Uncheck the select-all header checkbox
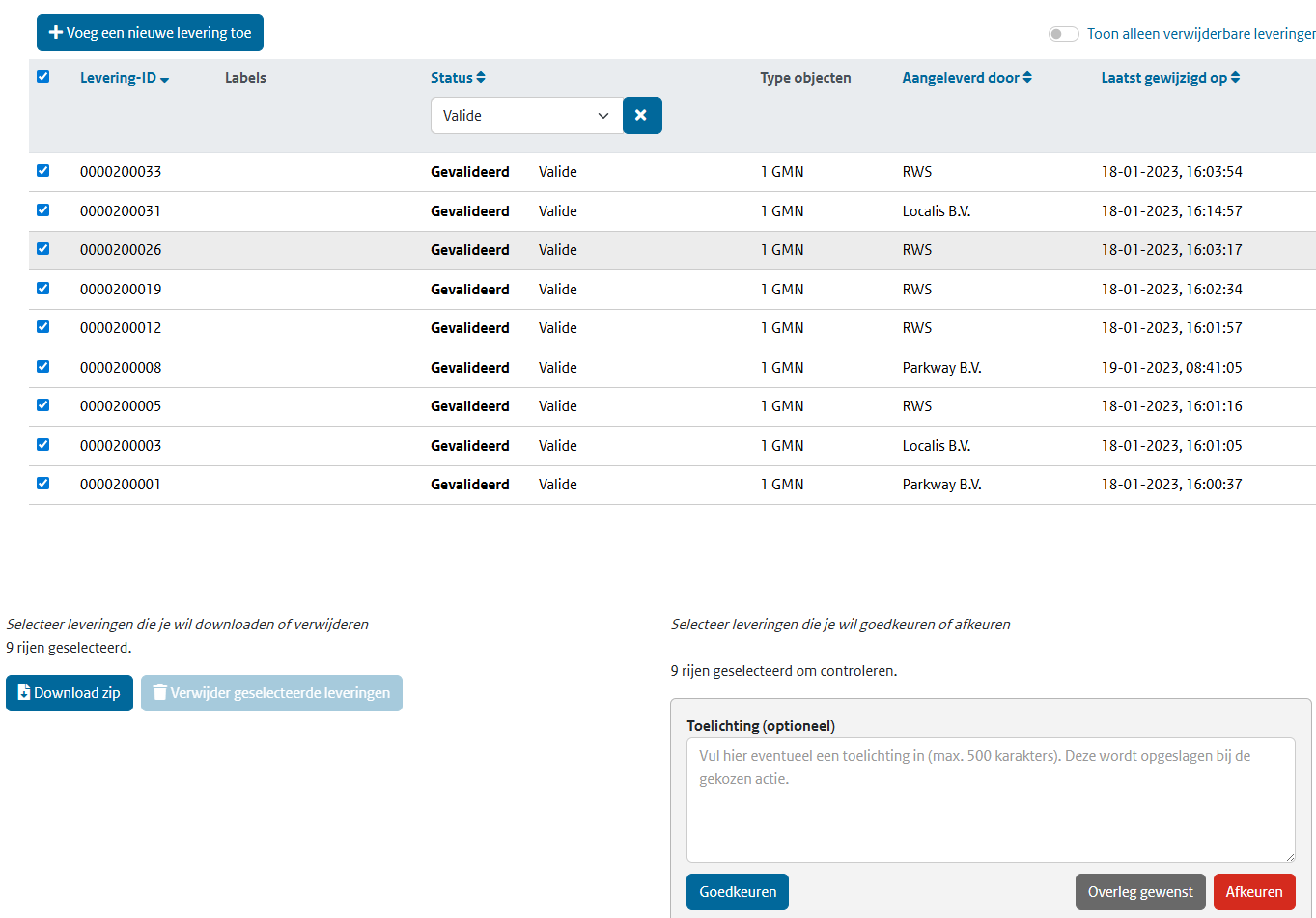 click(x=42, y=77)
